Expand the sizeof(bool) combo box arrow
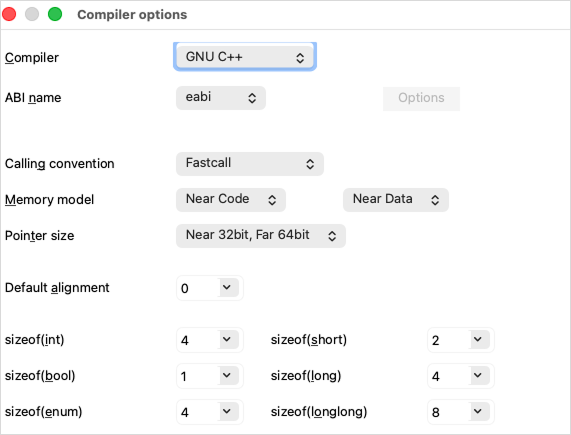This screenshot has width=571, height=435. (228, 376)
